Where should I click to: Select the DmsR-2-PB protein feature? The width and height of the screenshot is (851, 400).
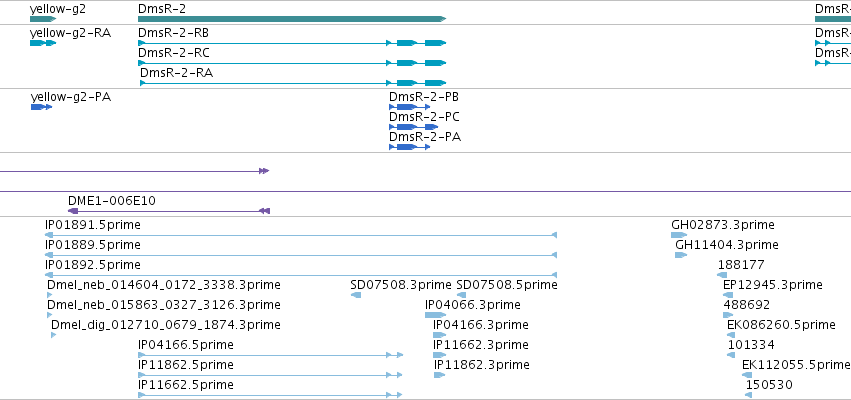(x=410, y=107)
